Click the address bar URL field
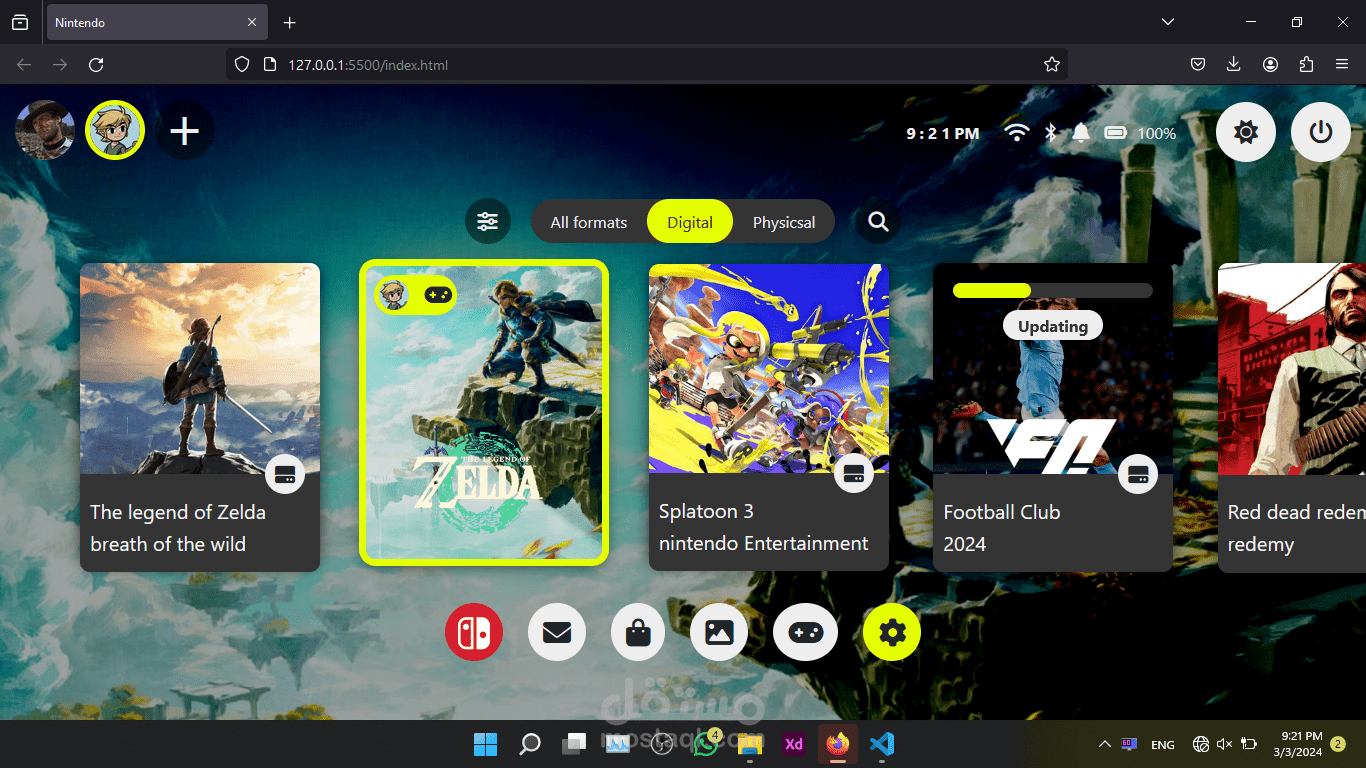The image size is (1366, 768). coord(646,65)
